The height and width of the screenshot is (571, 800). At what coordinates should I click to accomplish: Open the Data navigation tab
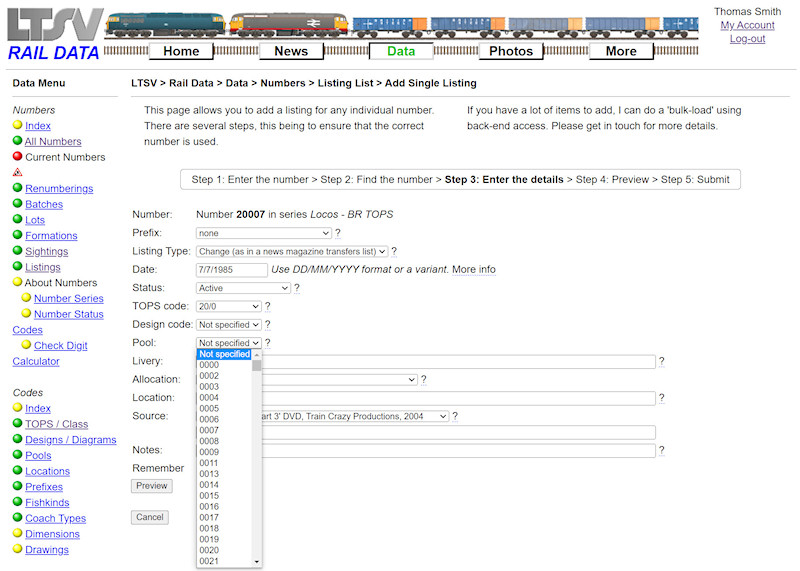pyautogui.click(x=401, y=51)
